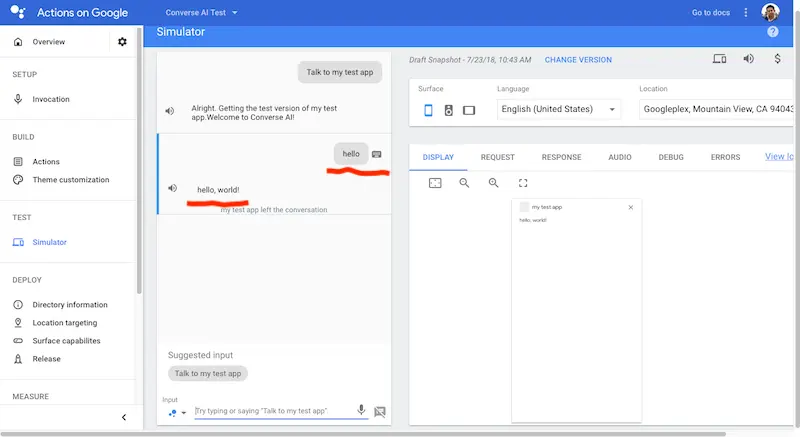The width and height of the screenshot is (800, 437).
Task: Open the Converse AI Test project dropdown
Action: click(x=201, y=12)
